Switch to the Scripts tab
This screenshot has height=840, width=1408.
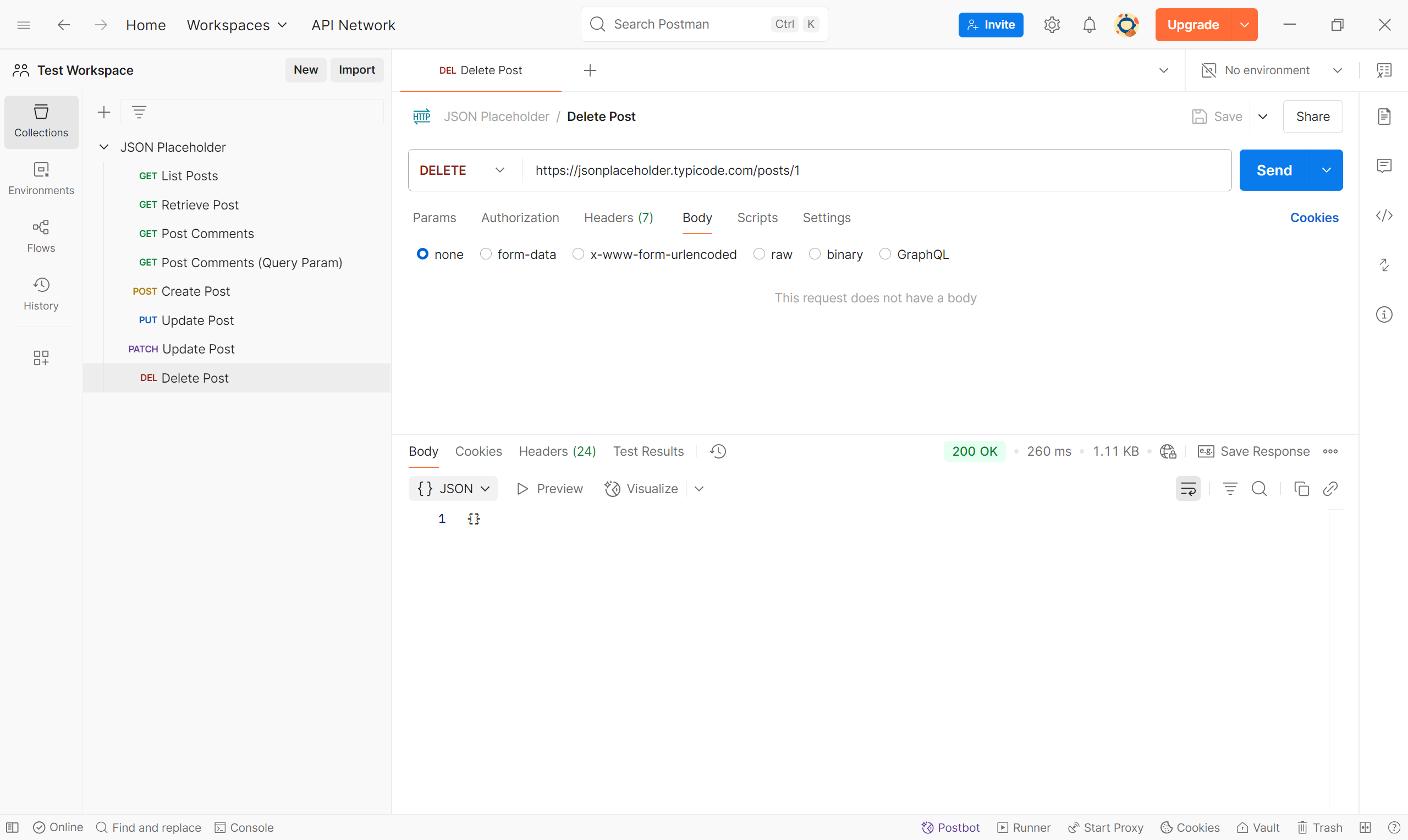(757, 218)
